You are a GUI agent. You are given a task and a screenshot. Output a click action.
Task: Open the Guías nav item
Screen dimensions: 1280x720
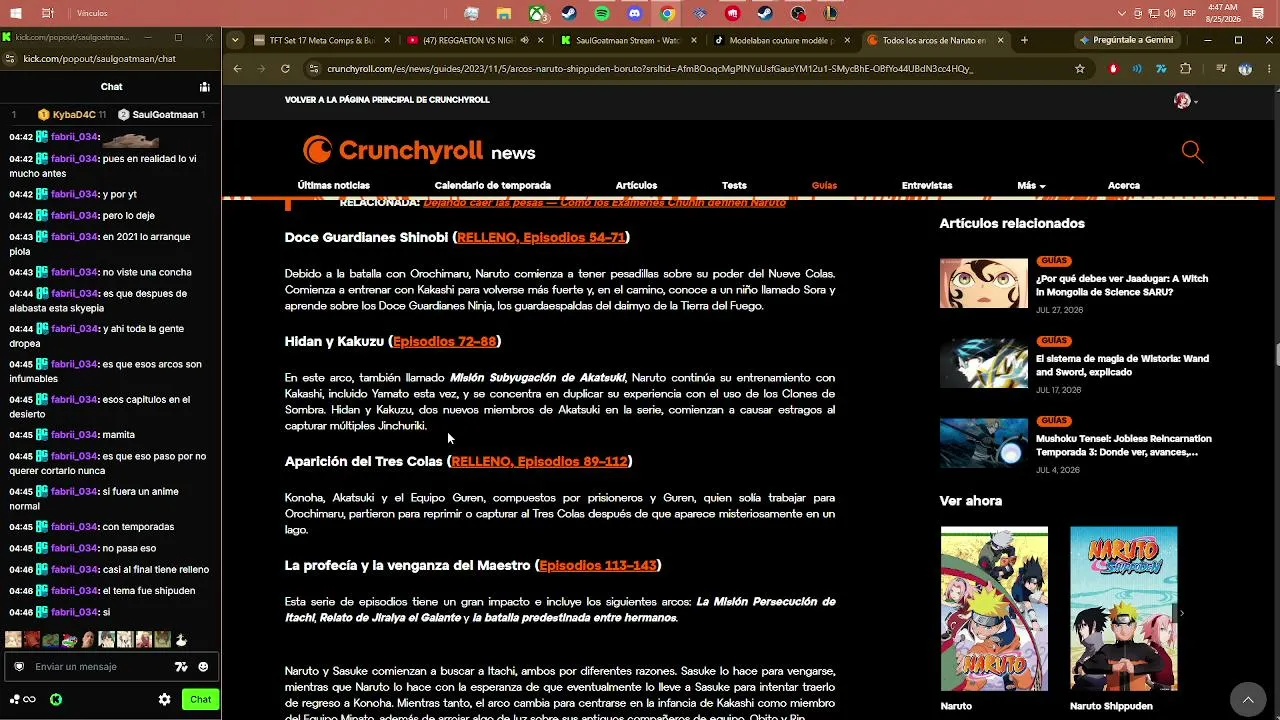[x=824, y=186]
